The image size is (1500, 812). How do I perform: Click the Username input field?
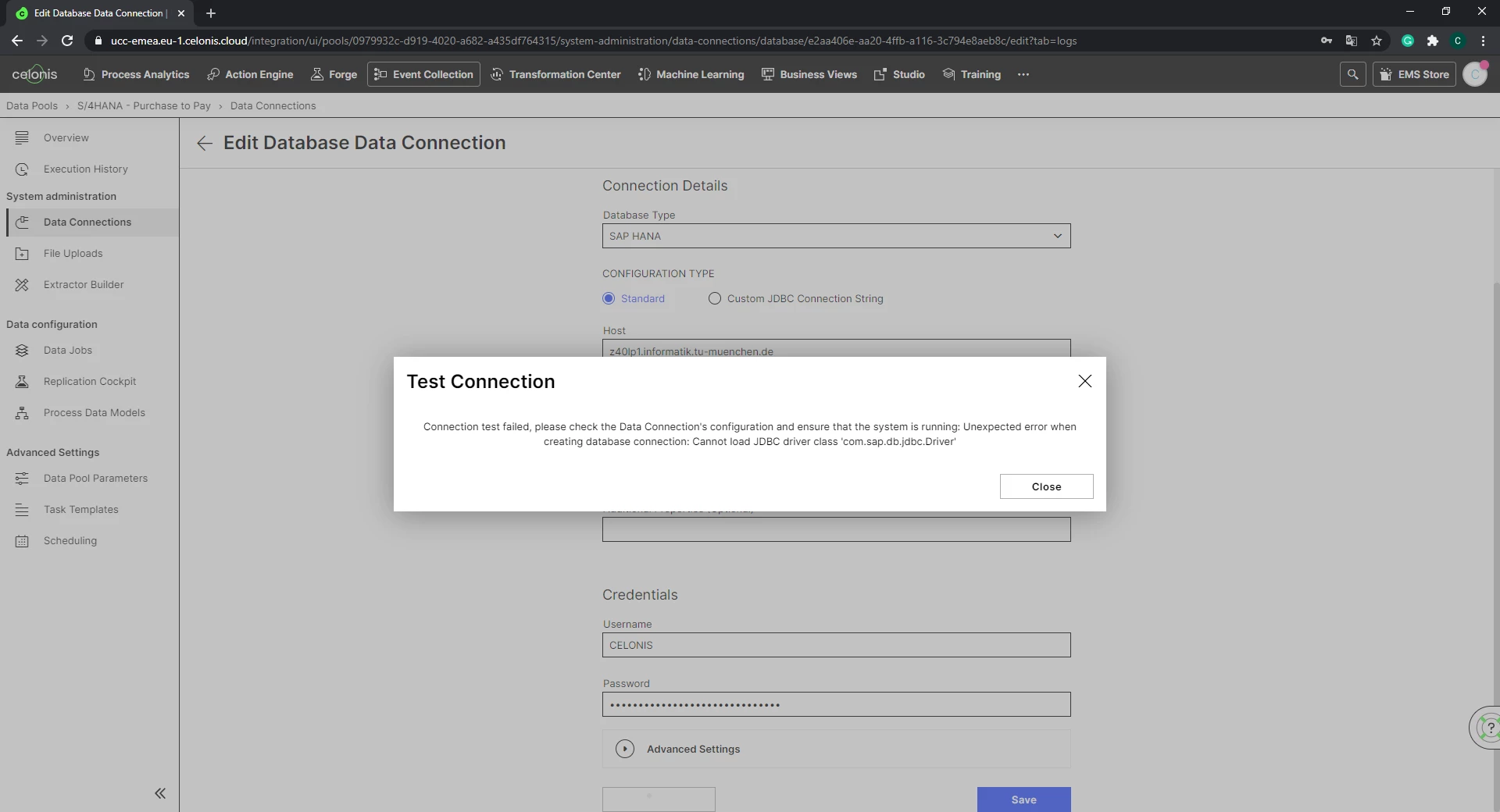point(836,645)
